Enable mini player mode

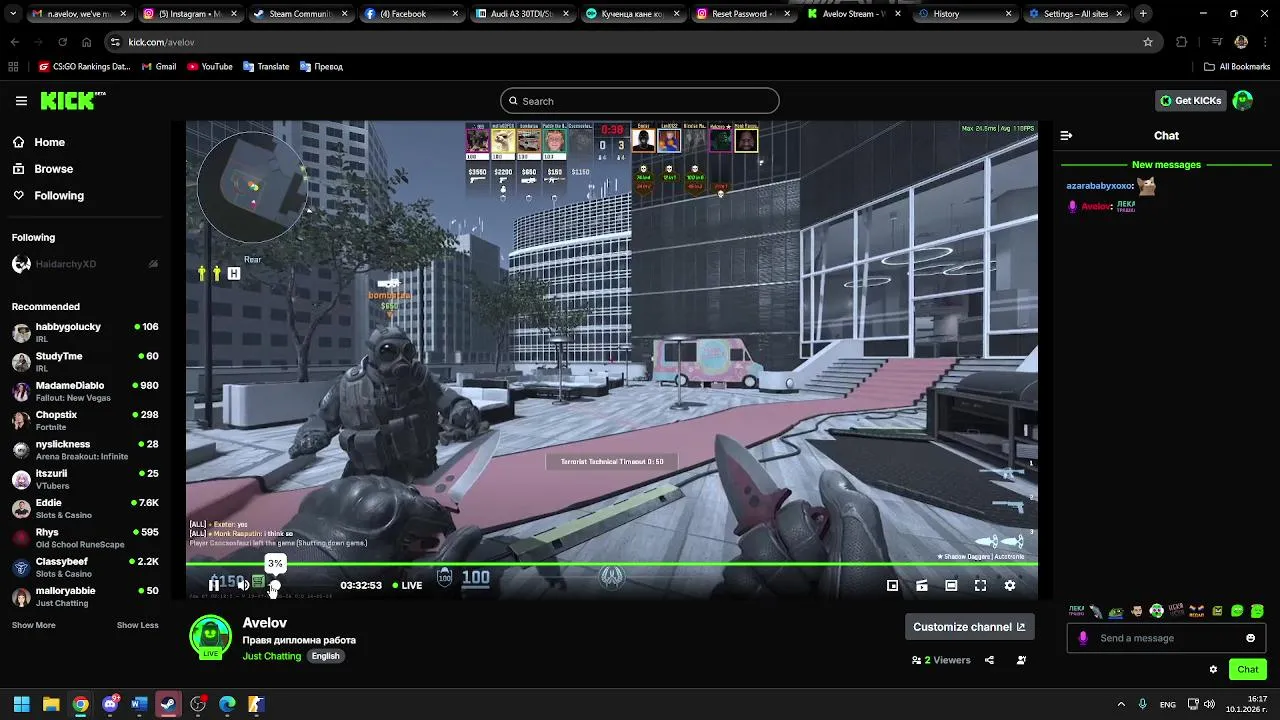893,586
